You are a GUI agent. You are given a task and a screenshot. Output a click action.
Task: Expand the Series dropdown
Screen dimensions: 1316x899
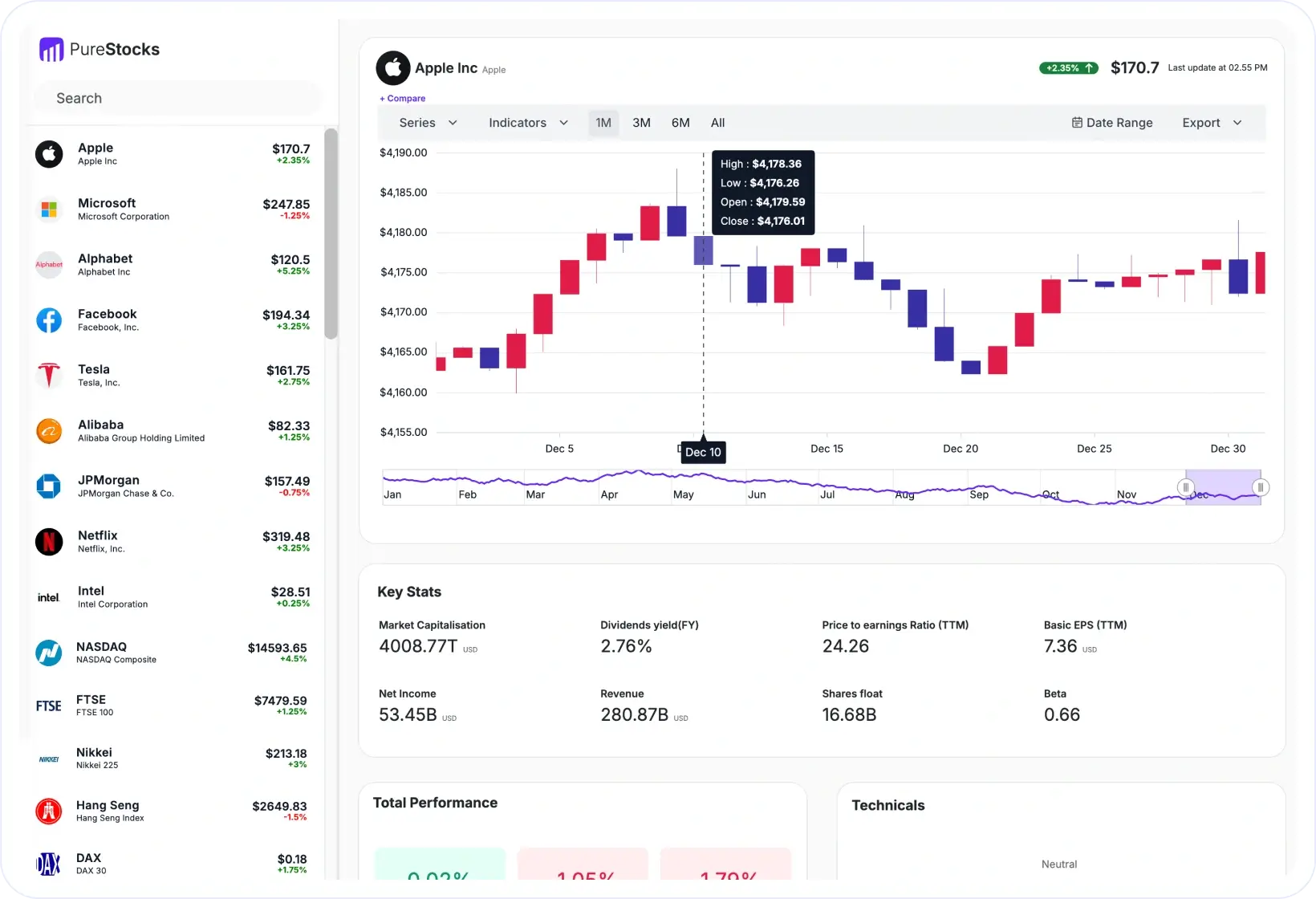pyautogui.click(x=428, y=123)
